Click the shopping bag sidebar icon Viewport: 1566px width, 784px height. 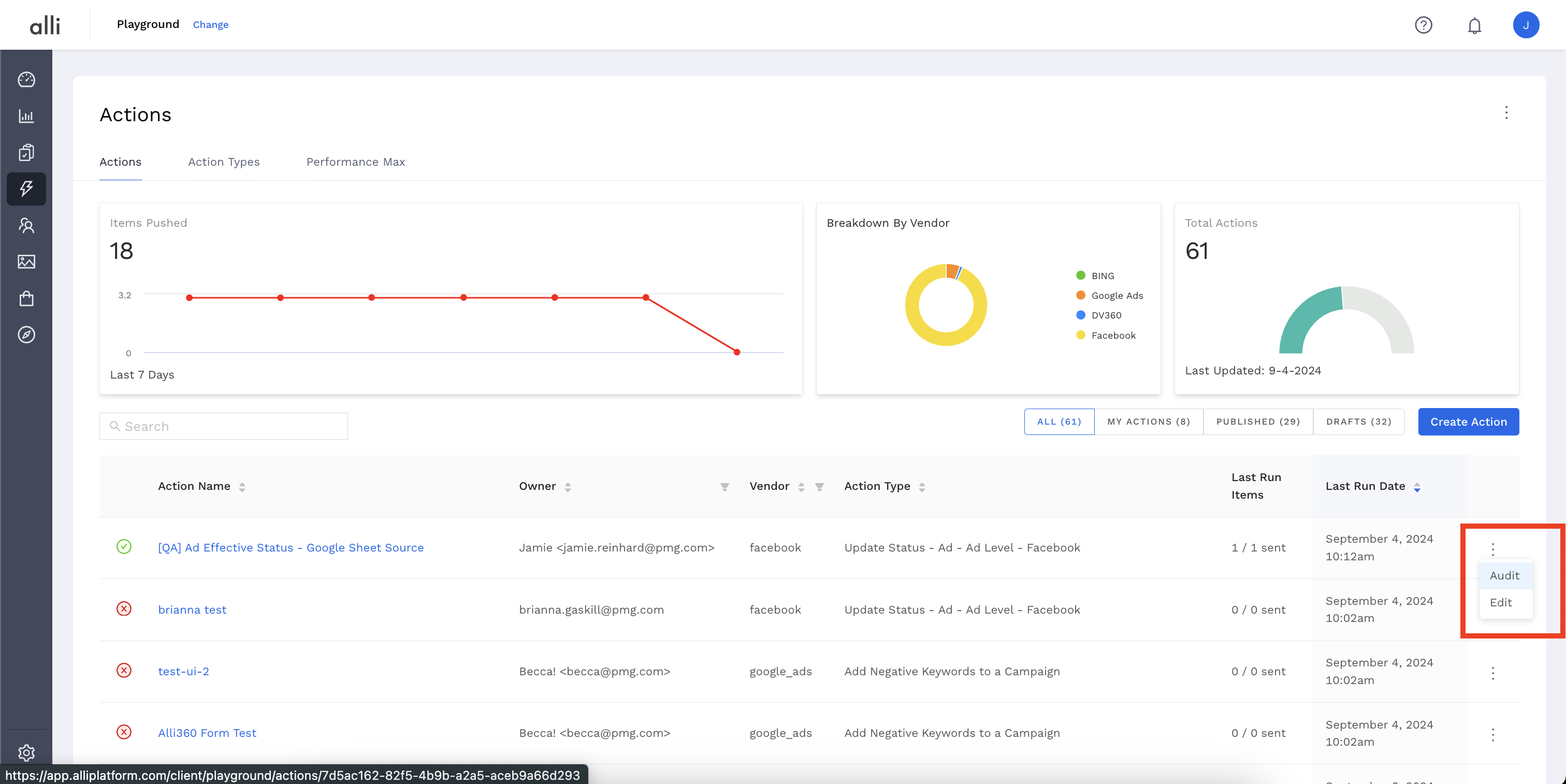26,298
